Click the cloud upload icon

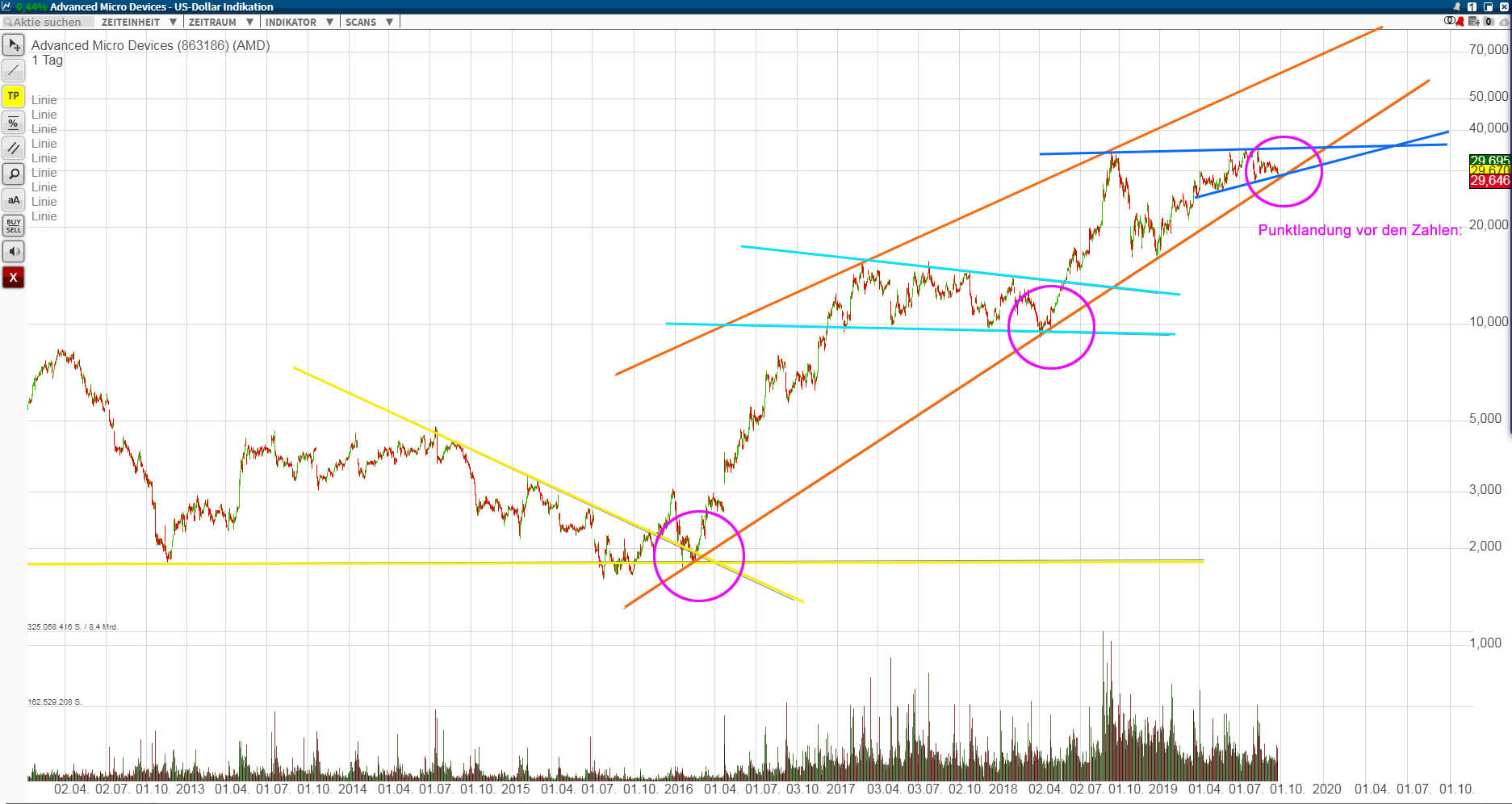click(1502, 21)
